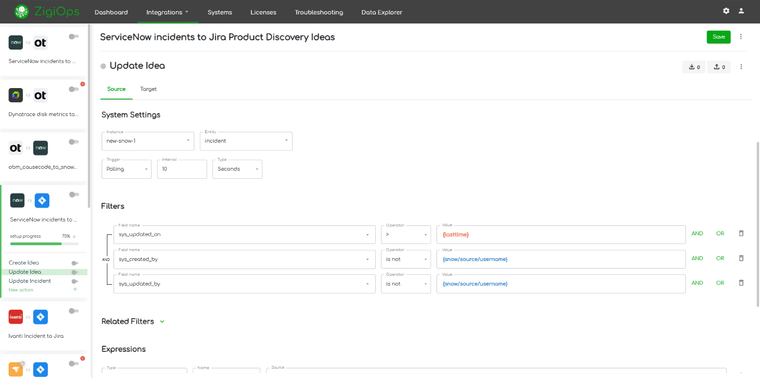
Task: Toggle ServiceNow to Jira integration switch
Action: coord(74,194)
